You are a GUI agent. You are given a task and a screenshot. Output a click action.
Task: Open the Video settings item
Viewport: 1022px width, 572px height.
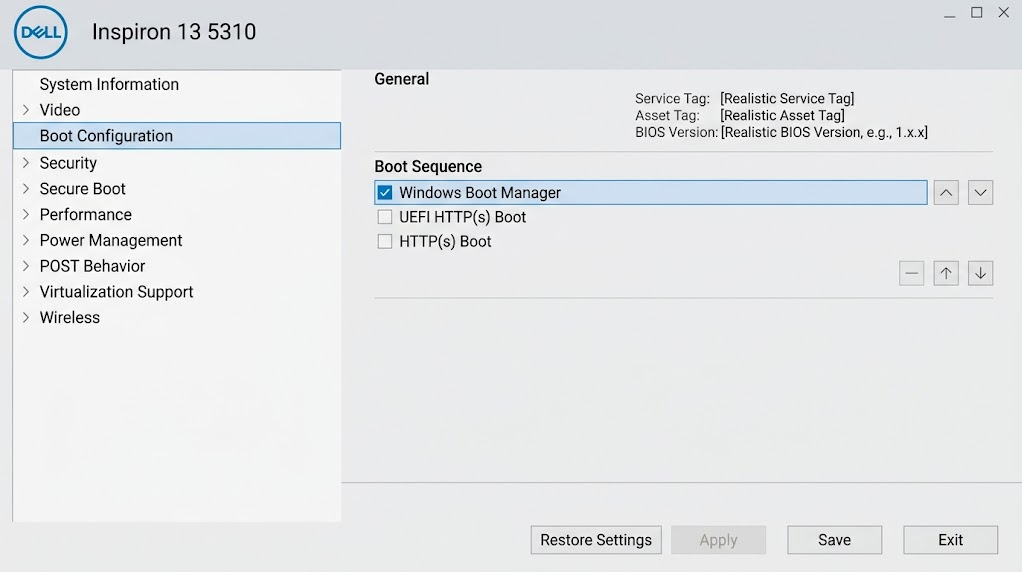60,110
